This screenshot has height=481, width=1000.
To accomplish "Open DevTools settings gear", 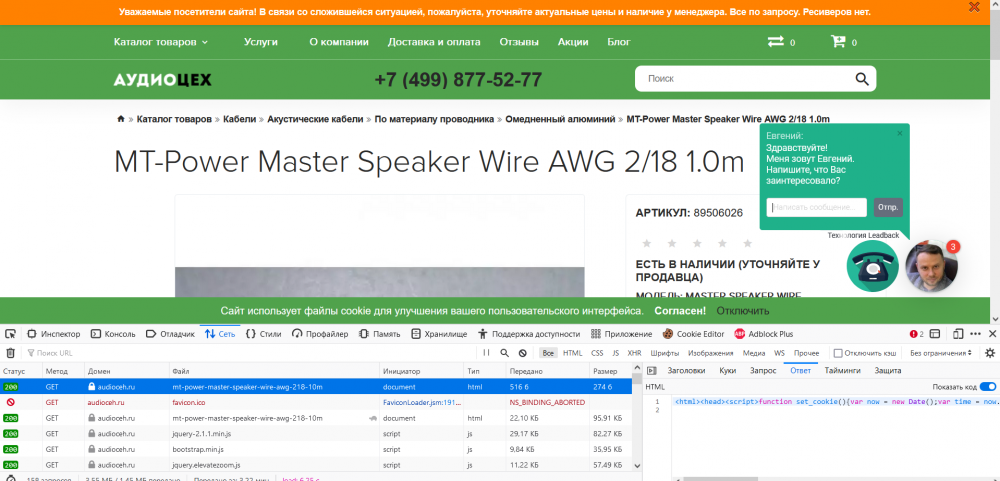I will 990,353.
